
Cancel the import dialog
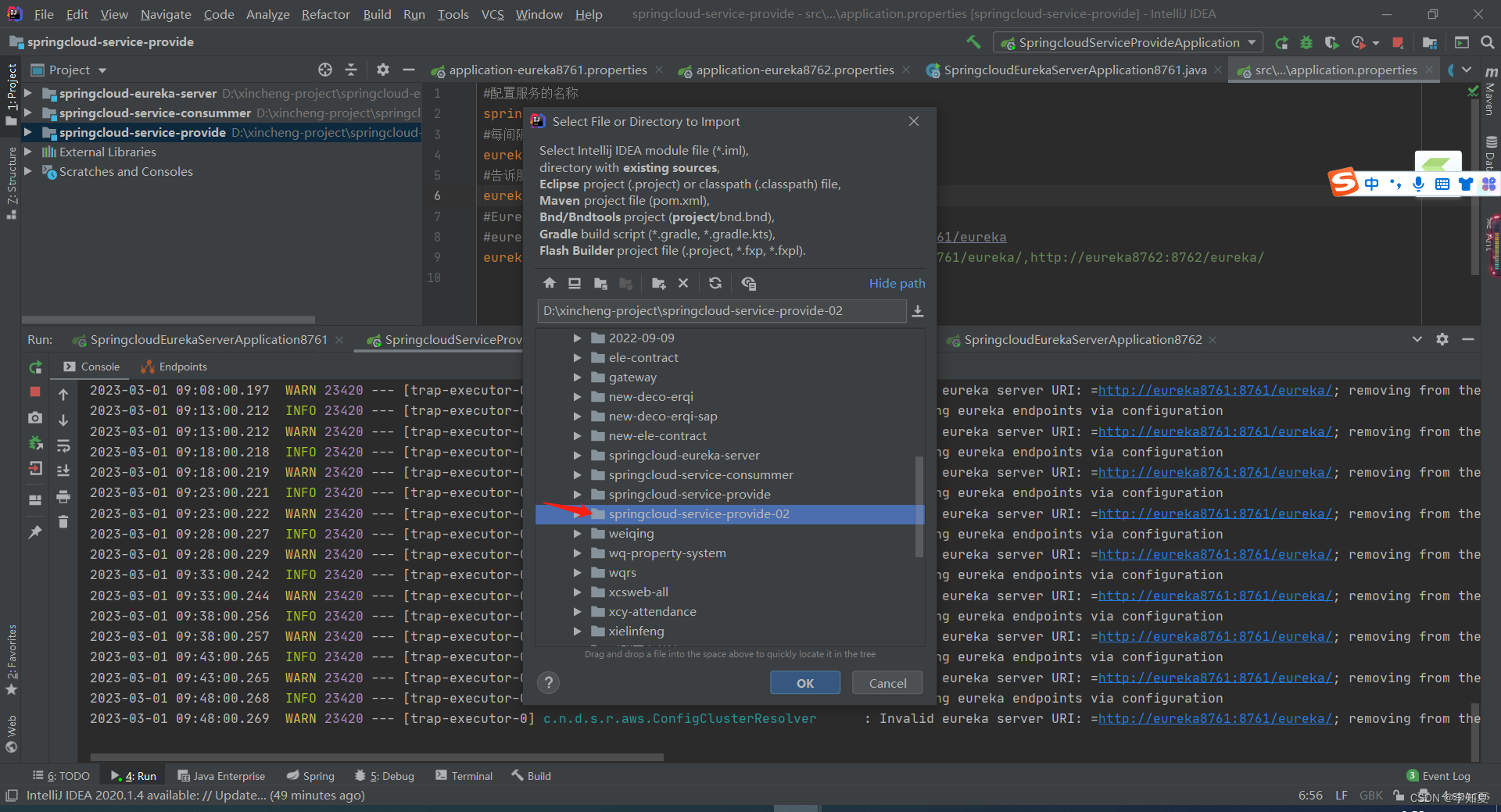(x=888, y=682)
